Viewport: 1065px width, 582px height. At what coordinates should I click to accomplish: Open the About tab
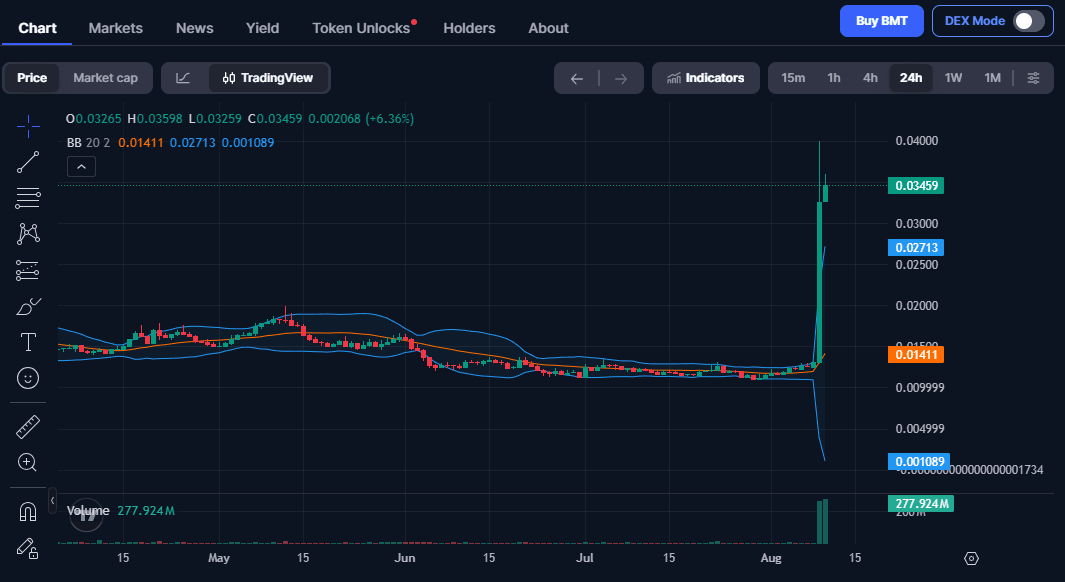click(548, 28)
